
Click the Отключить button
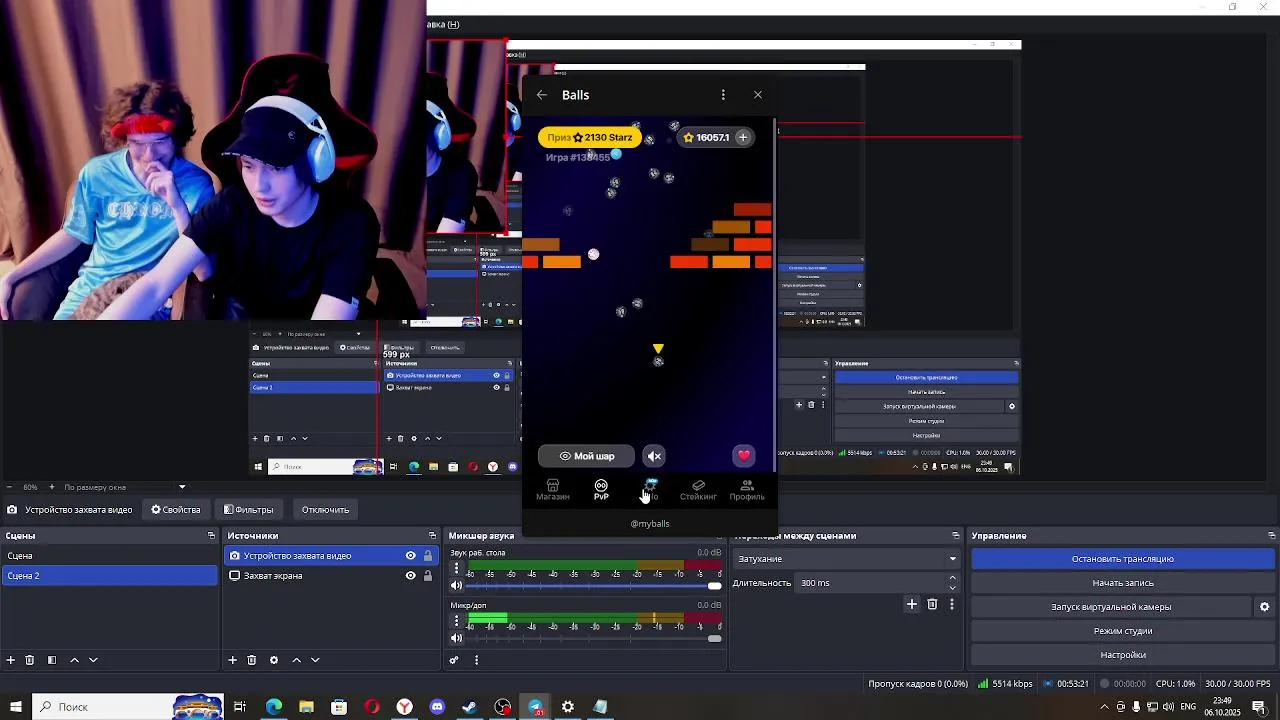(325, 510)
